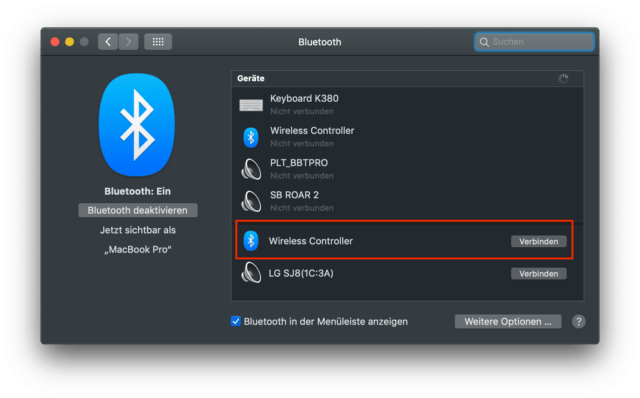This screenshot has width=640, height=398.
Task: Click the „MacBook Pro" visible name text
Action: tap(138, 249)
